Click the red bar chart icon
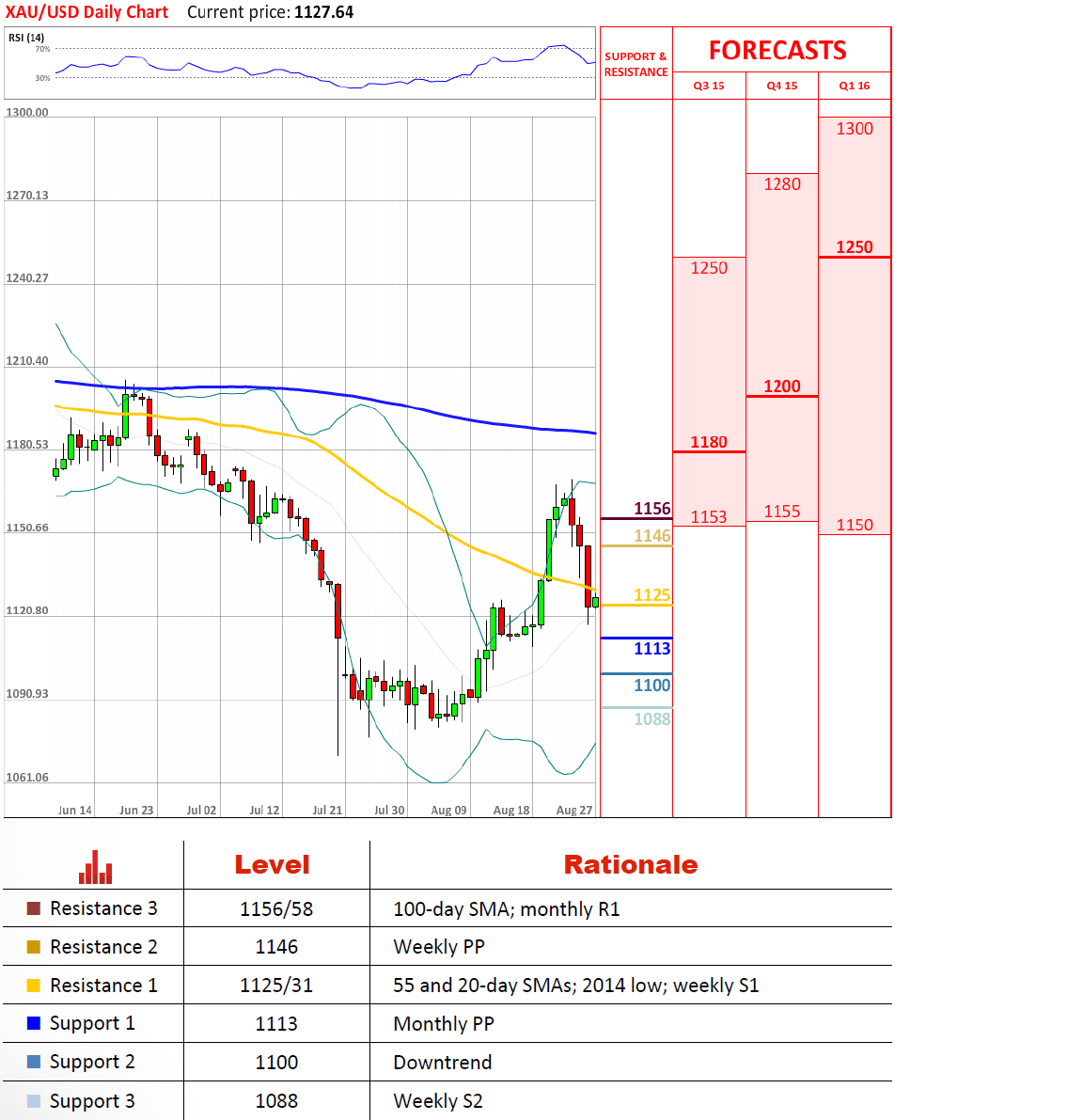This screenshot has width=1083, height=1120. pos(95,867)
